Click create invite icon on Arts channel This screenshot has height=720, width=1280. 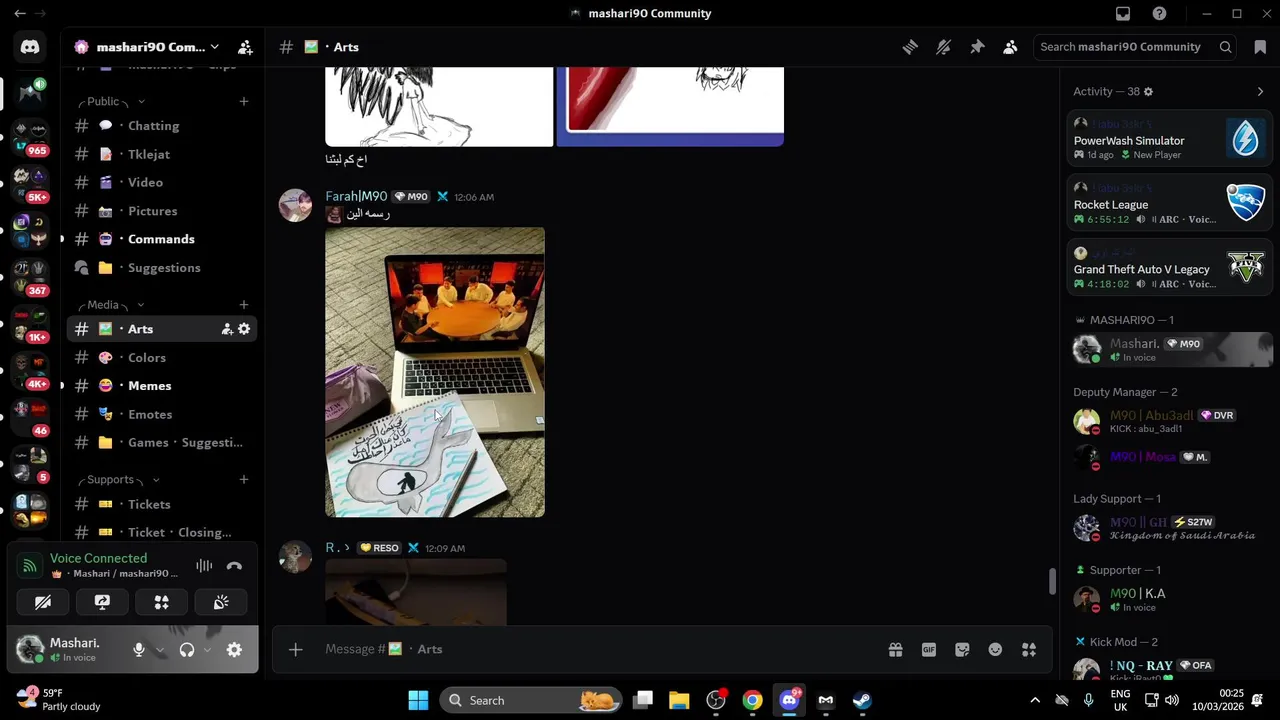point(227,329)
